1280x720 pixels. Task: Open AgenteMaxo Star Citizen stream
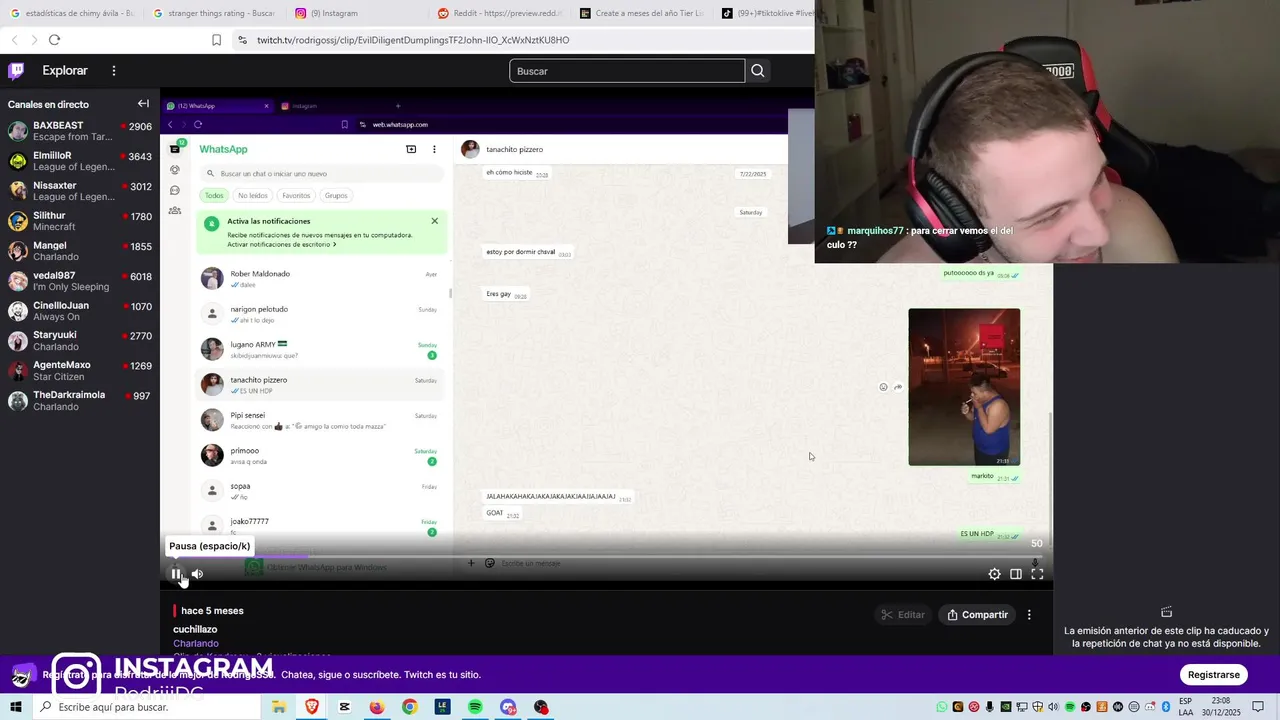(80, 371)
